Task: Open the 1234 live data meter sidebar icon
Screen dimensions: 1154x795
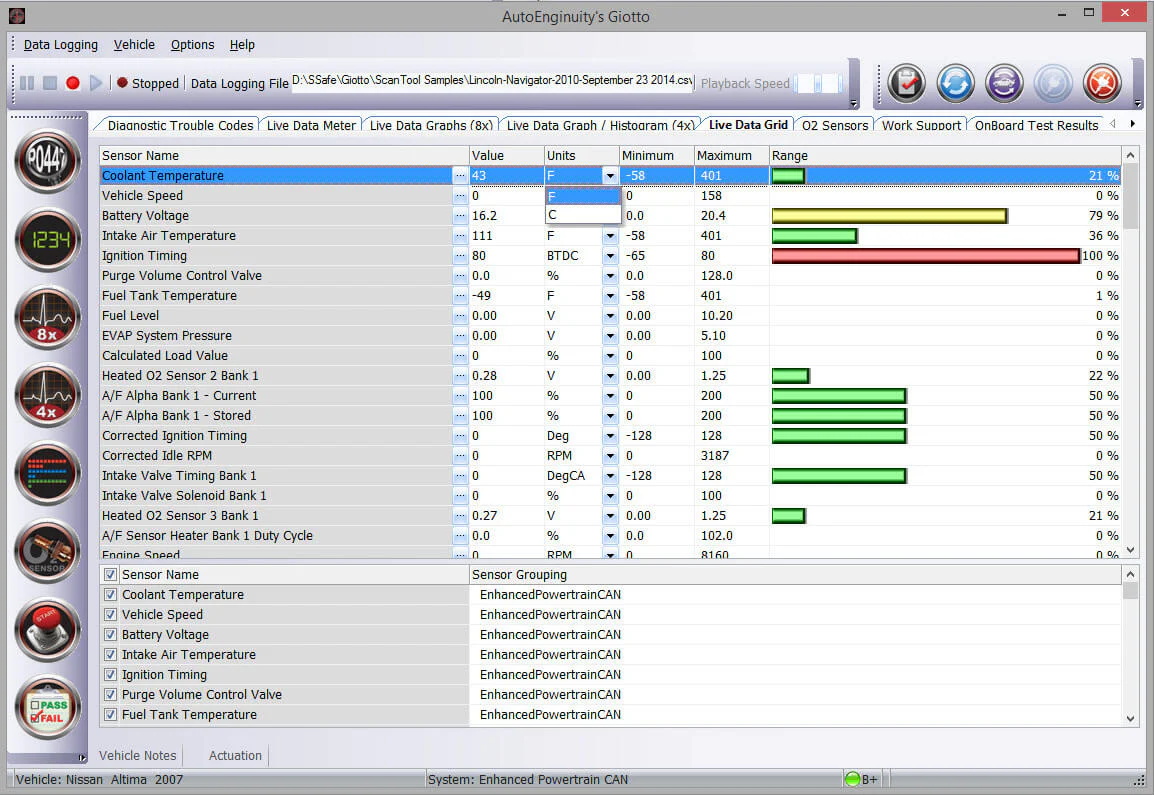Action: tap(48, 239)
